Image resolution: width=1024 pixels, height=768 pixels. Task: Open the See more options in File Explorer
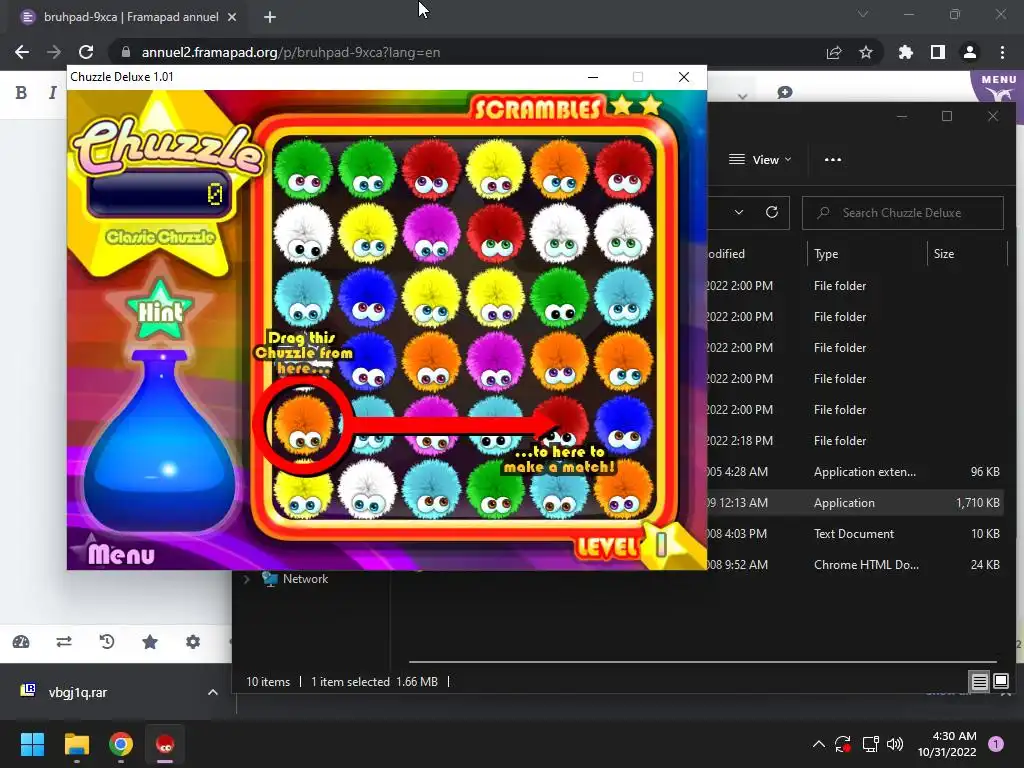point(833,159)
